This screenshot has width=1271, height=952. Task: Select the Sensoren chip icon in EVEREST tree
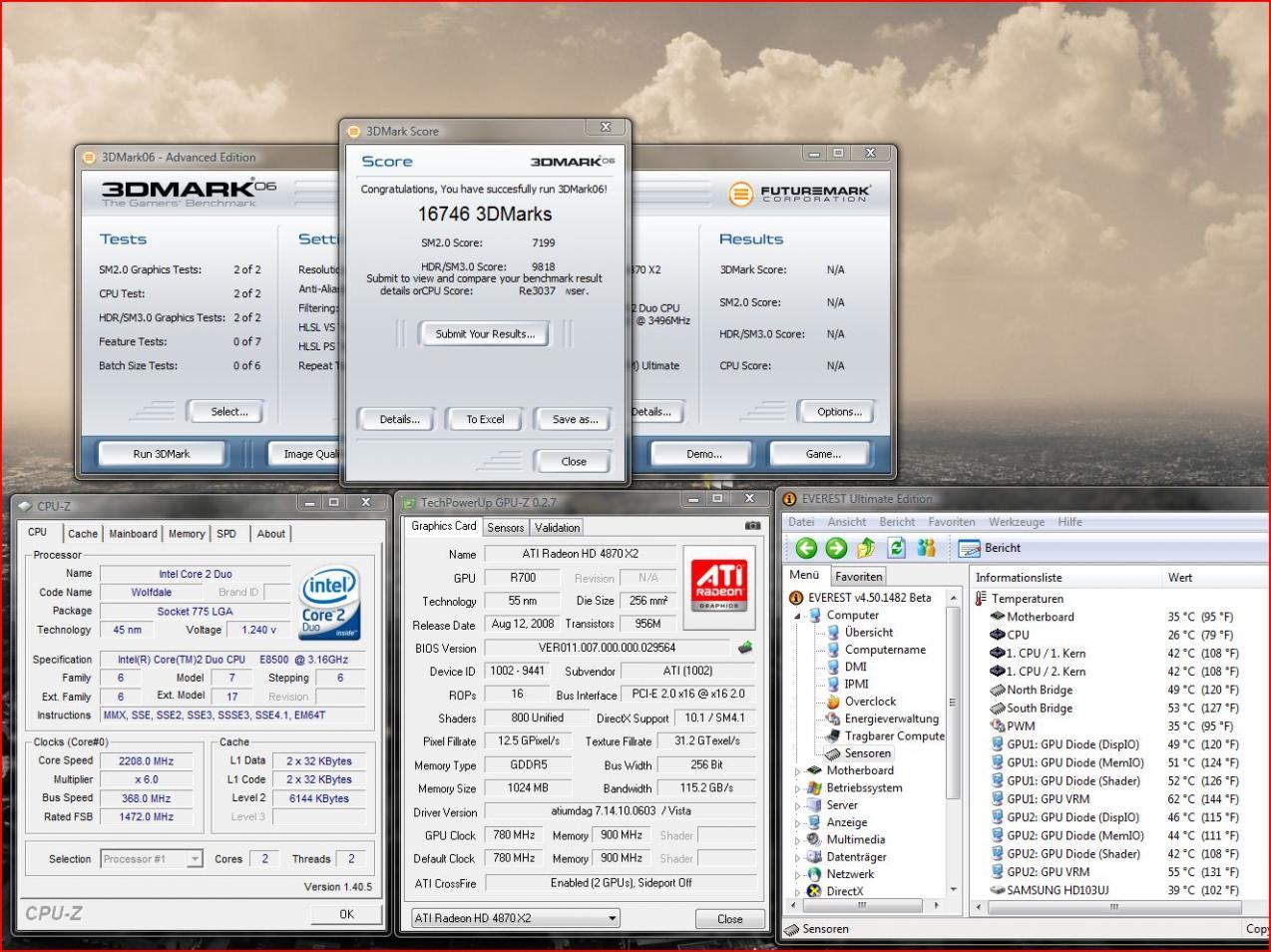833,753
